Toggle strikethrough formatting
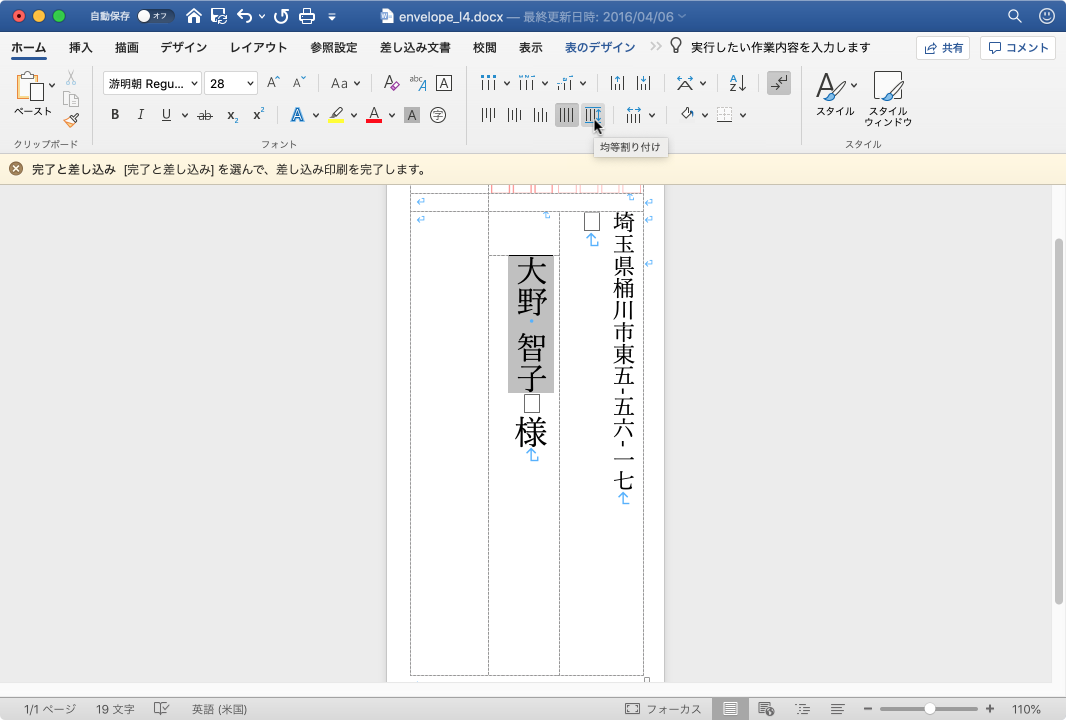This screenshot has height=720, width=1066. [205, 116]
